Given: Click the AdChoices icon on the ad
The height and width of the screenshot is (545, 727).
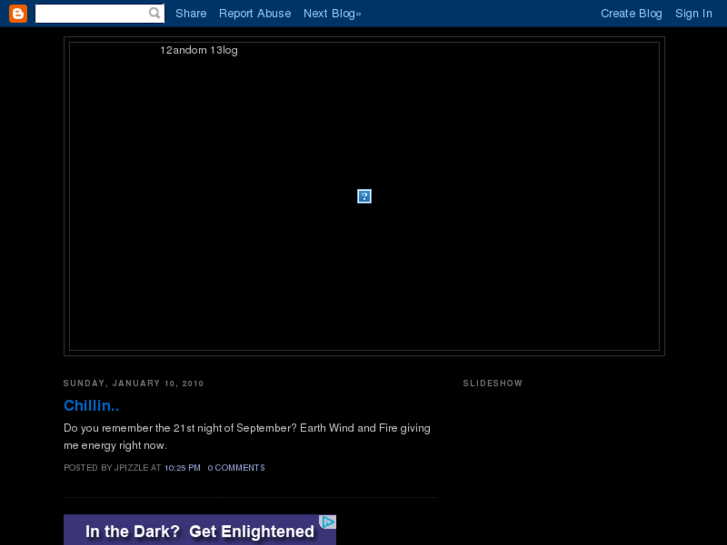Looking at the screenshot, I should [327, 522].
